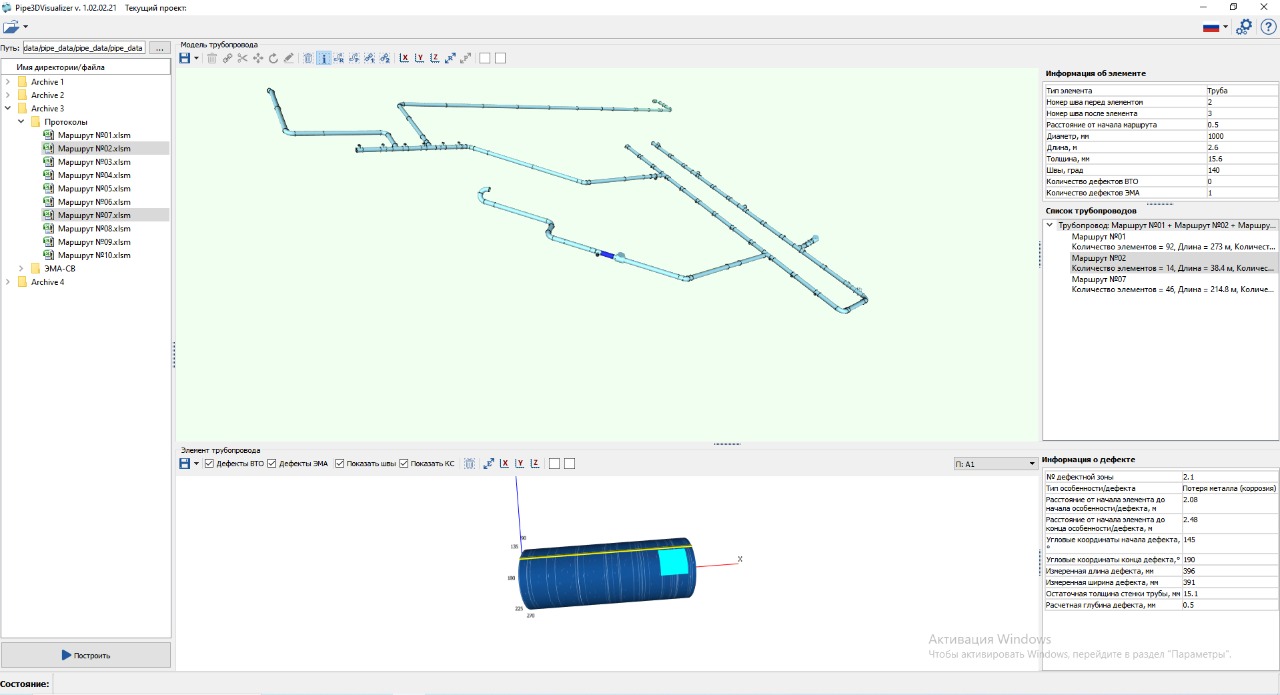The width and height of the screenshot is (1280, 695).
Task: Open the save options arrow in the model toolbar
Action: [x=196, y=58]
